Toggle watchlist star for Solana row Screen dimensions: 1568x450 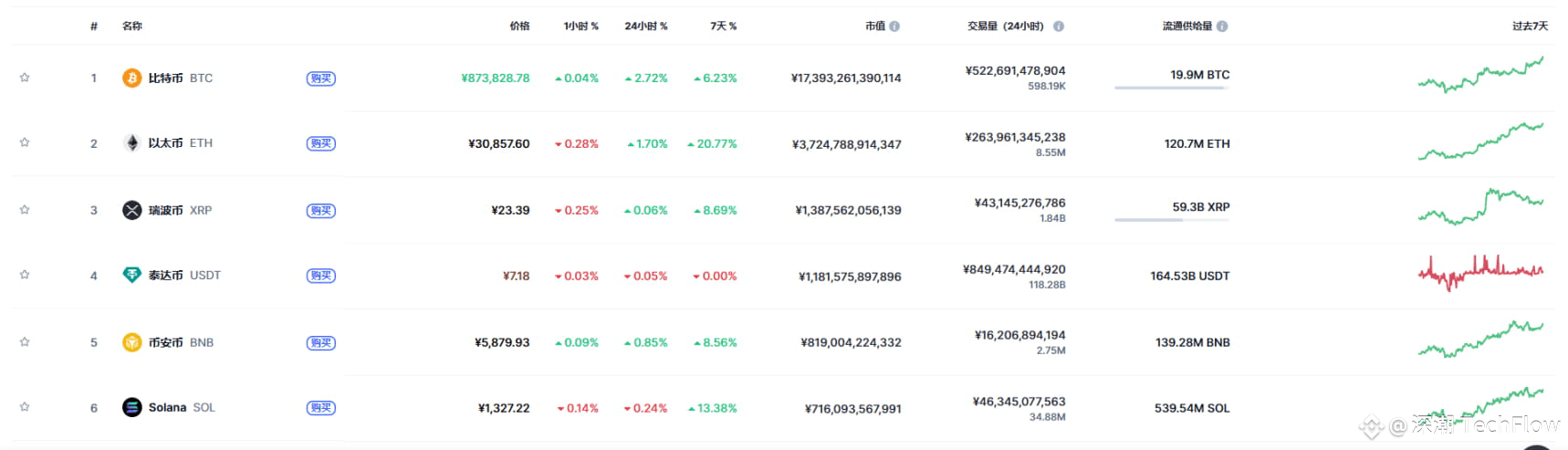(x=25, y=407)
